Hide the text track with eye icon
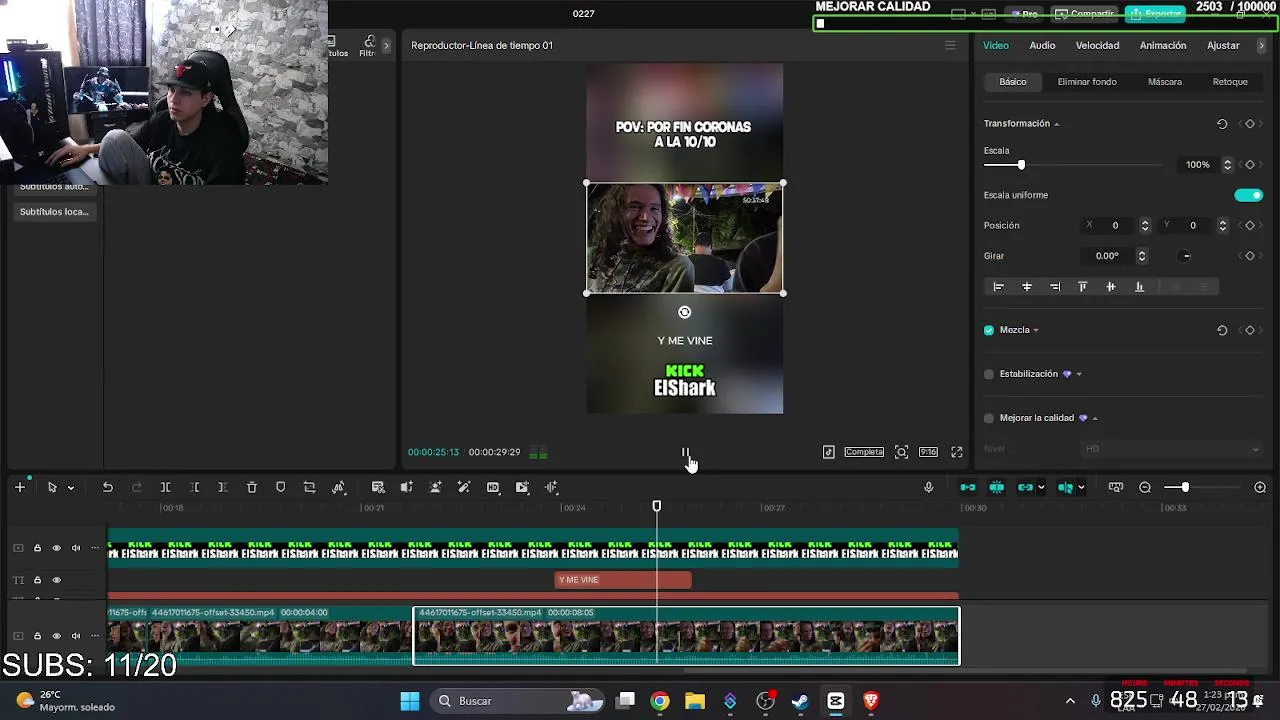Viewport: 1280px width, 720px height. (x=56, y=580)
